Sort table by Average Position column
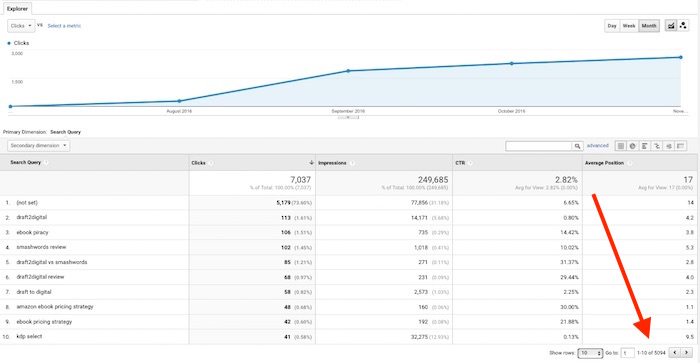700x363 pixels. [604, 163]
